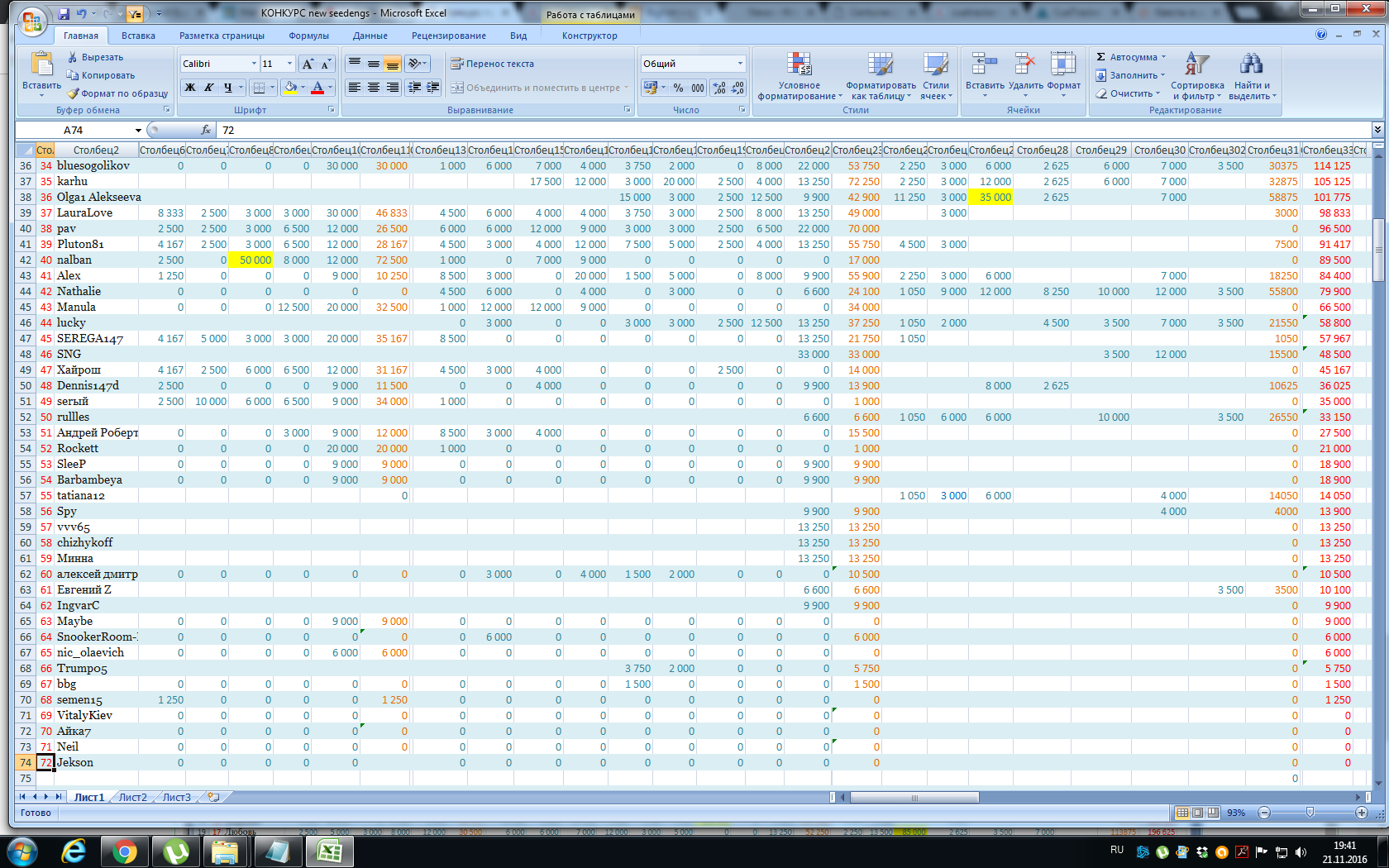Expand the Calibri font name dropdown
The image size is (1389, 868).
pyautogui.click(x=254, y=64)
